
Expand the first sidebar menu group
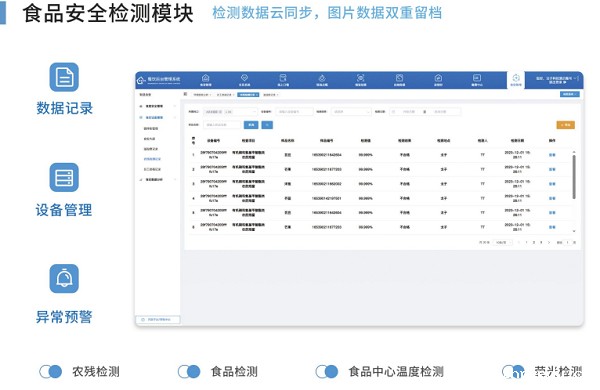pos(158,106)
